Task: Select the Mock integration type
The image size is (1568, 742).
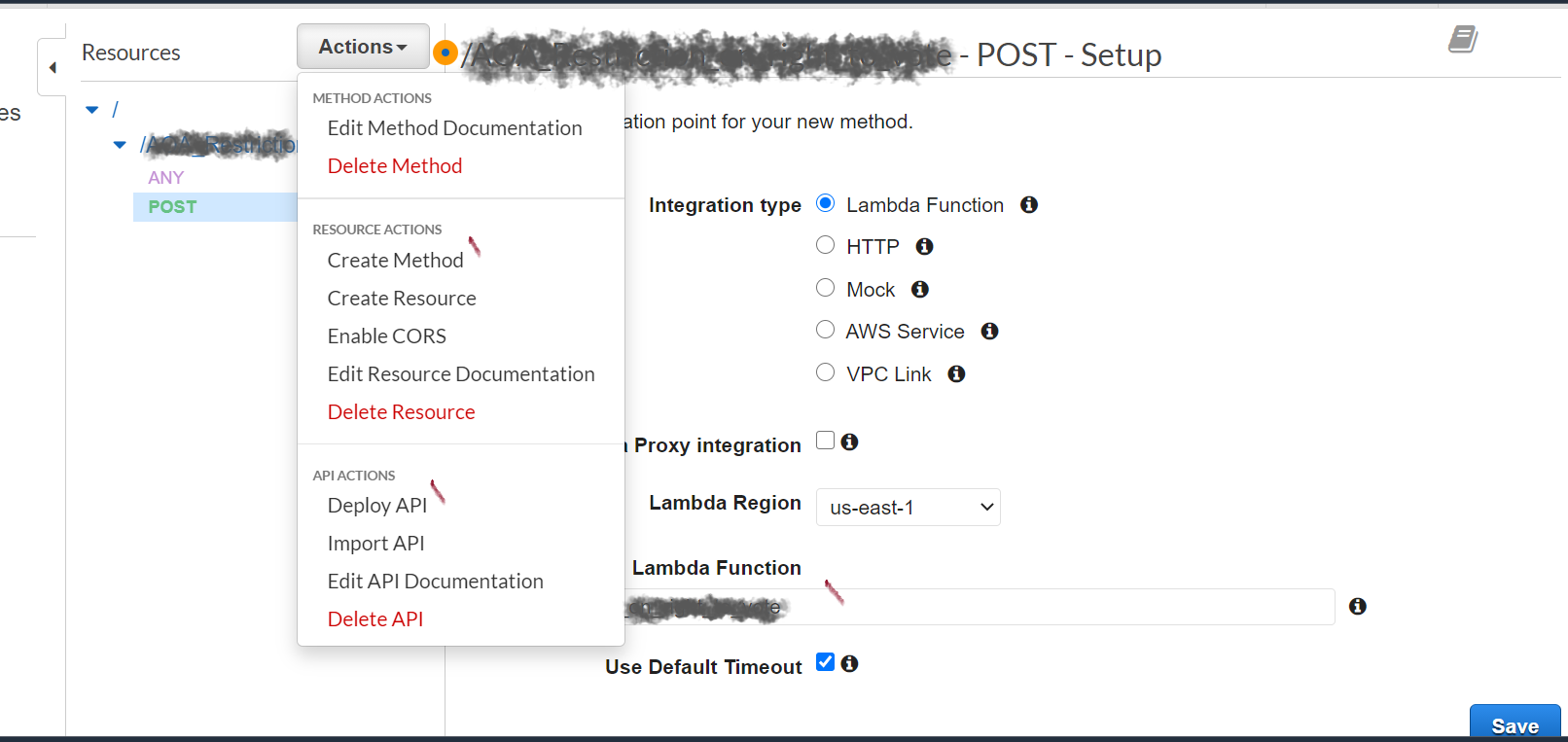Action: [x=825, y=288]
